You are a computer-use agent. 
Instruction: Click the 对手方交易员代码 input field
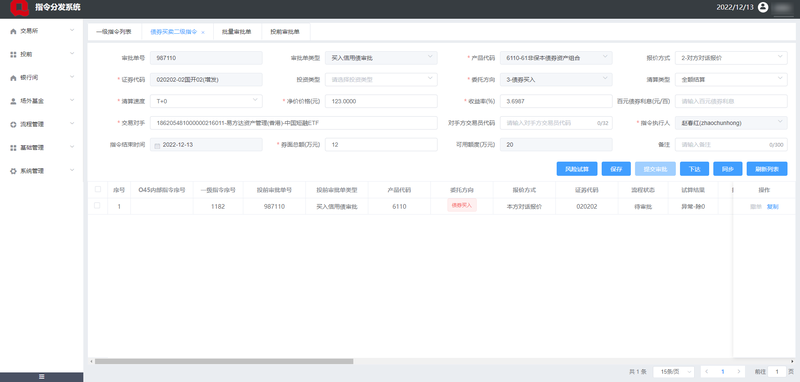(x=556, y=123)
